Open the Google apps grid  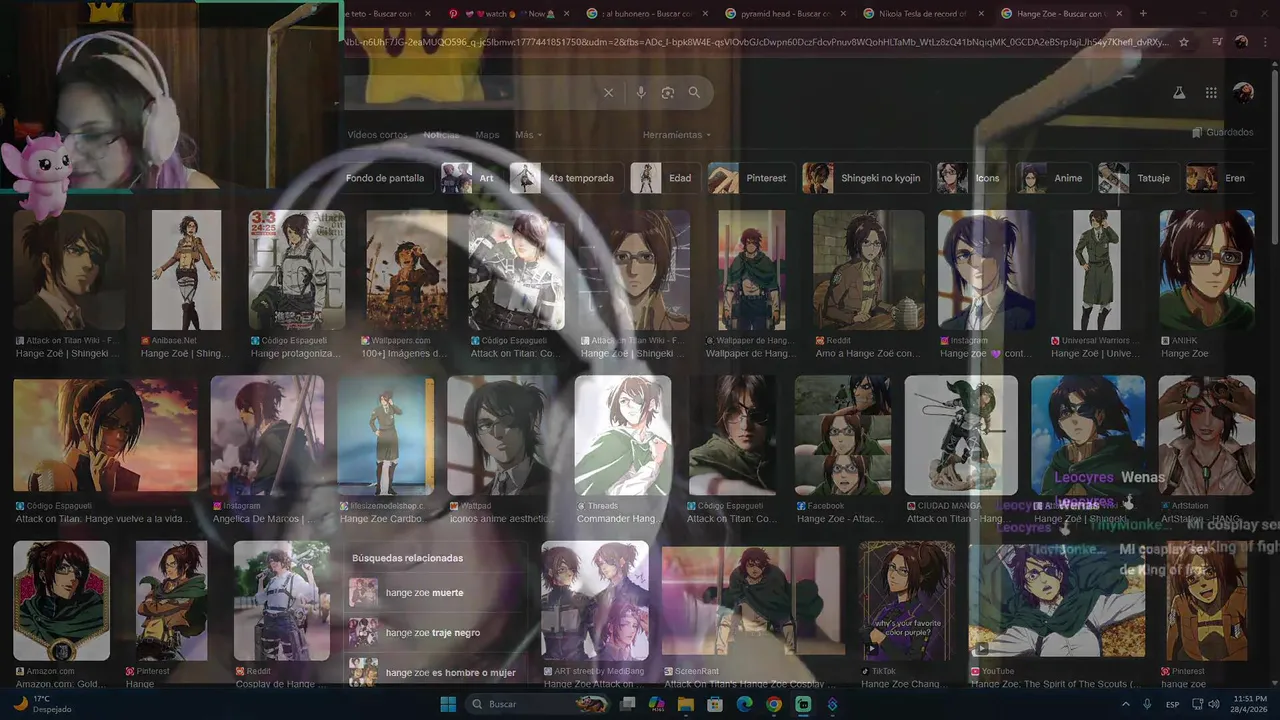(1211, 92)
